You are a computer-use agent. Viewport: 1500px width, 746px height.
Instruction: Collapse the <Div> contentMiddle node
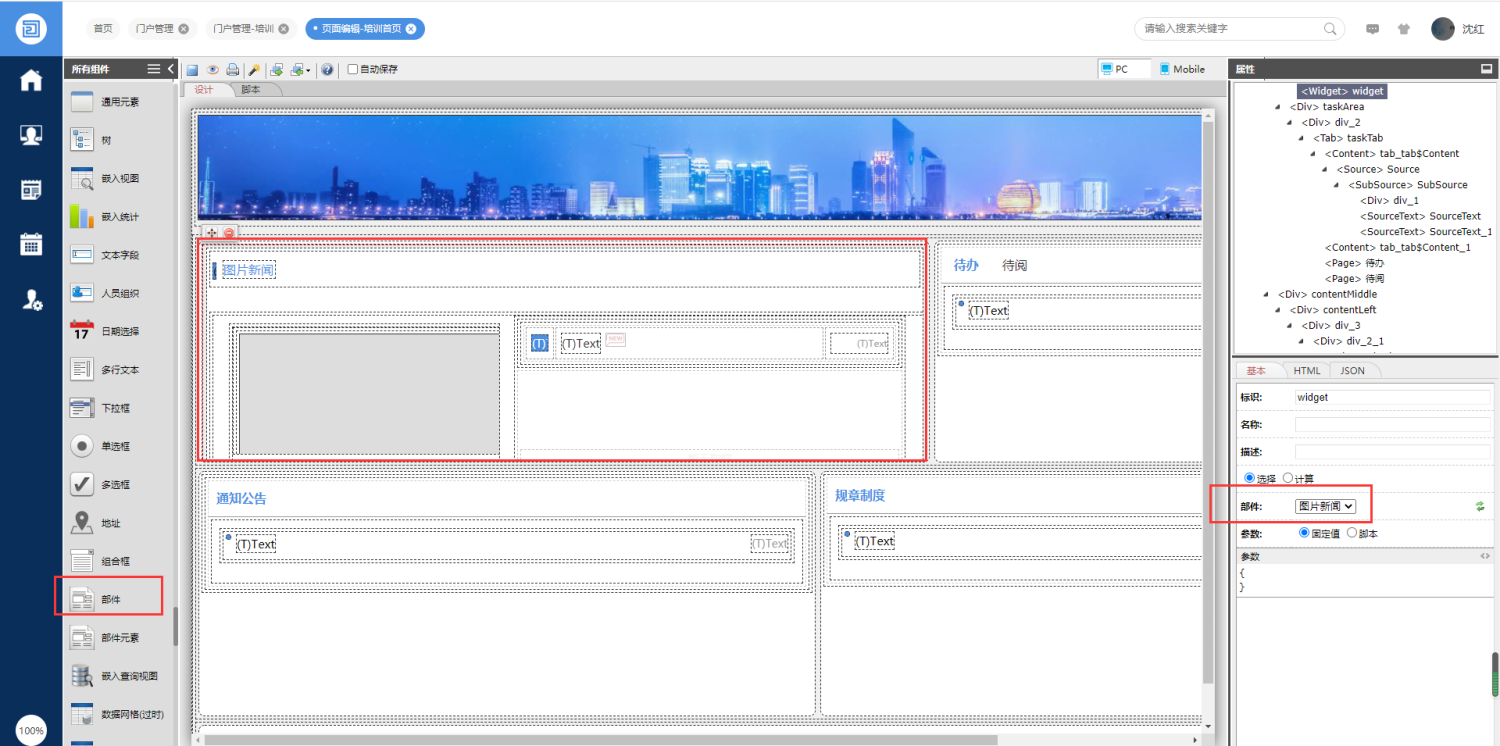[x=1267, y=295]
